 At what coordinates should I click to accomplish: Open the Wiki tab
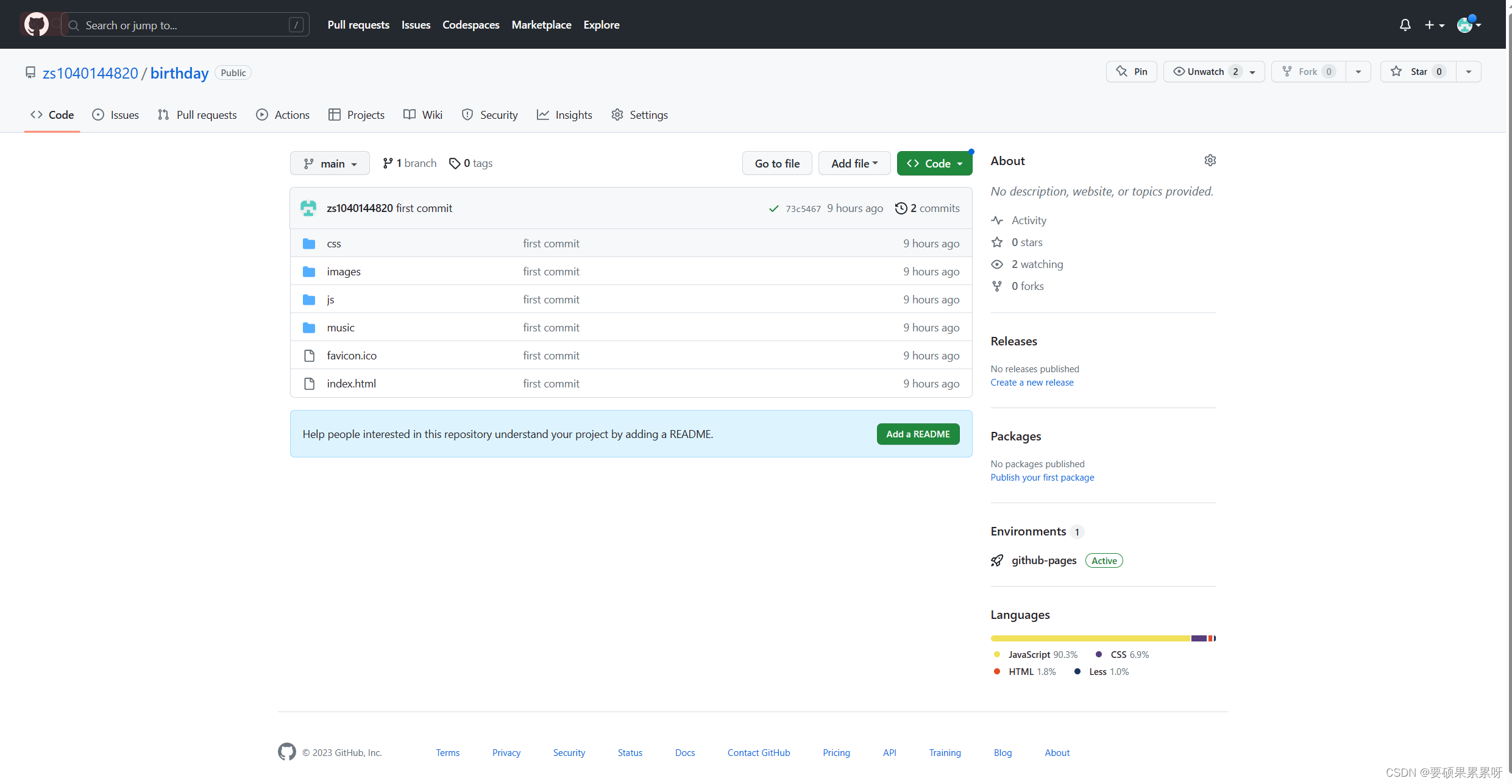[423, 115]
